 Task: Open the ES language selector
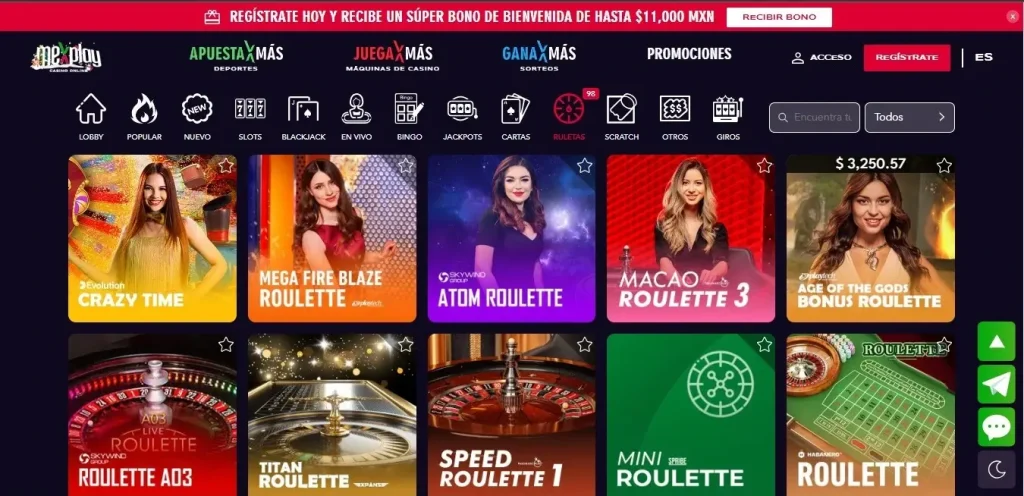pos(984,57)
